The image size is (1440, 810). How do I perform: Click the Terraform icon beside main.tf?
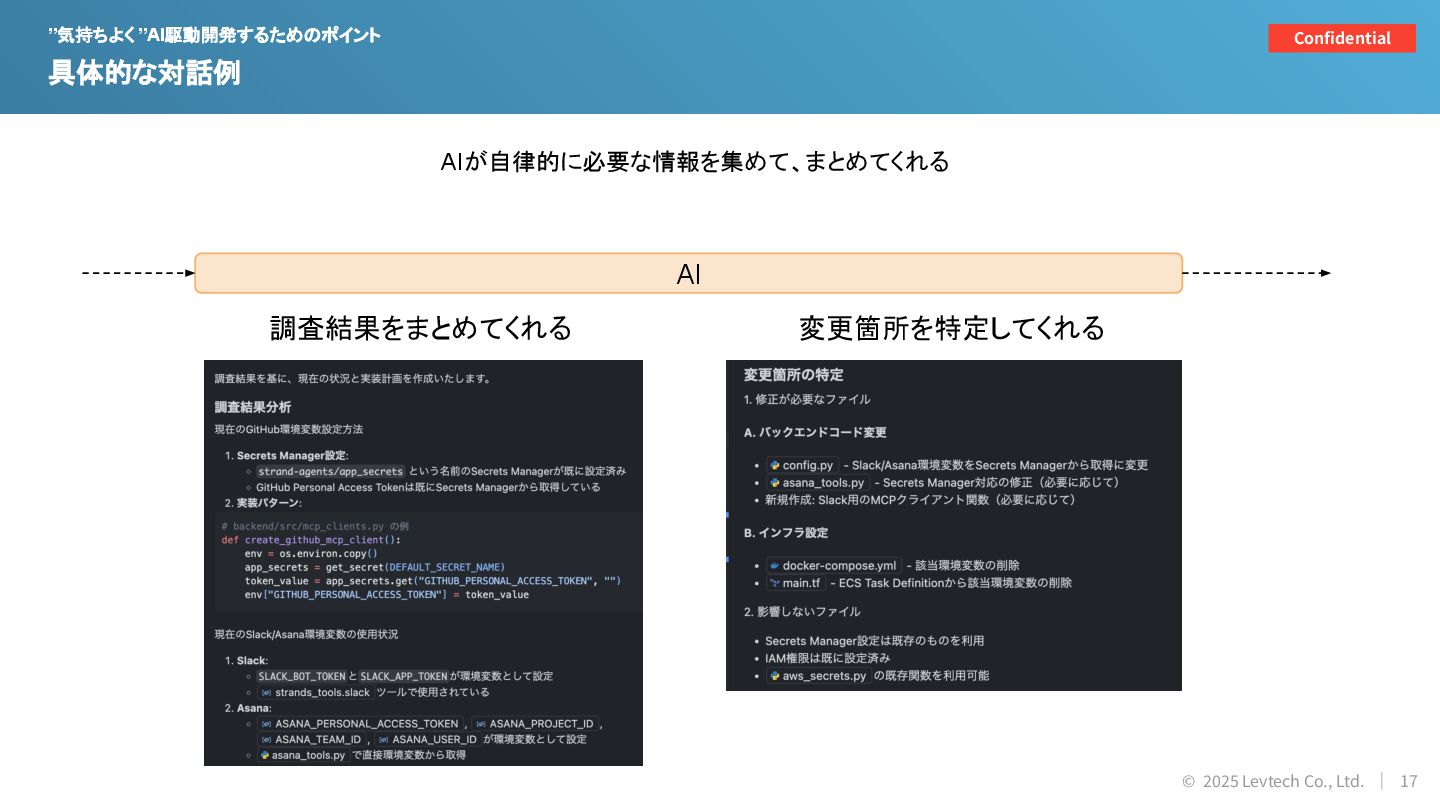[774, 582]
